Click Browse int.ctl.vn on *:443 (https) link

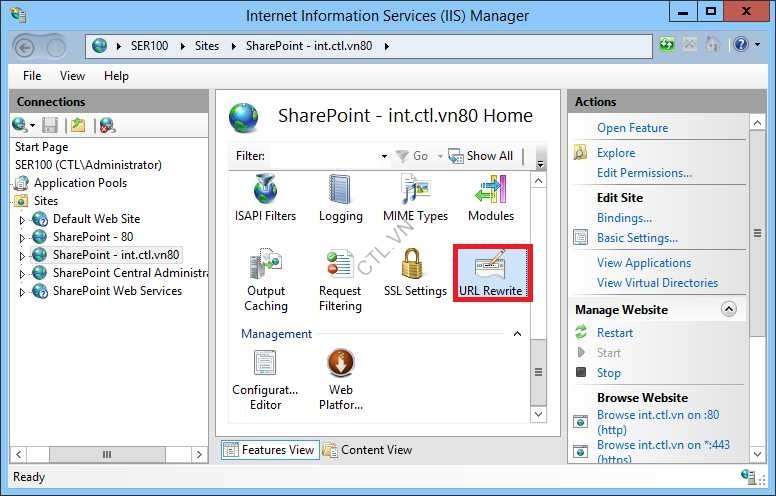(663, 451)
